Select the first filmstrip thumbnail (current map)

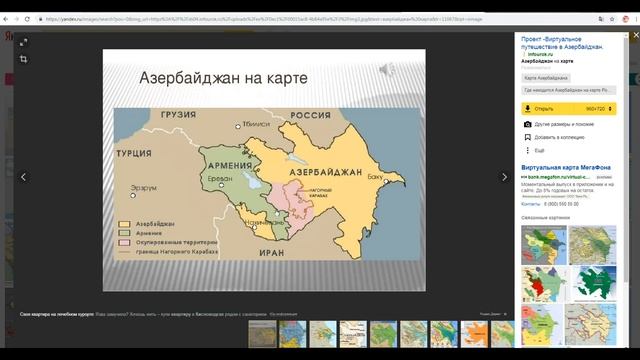click(x=262, y=334)
